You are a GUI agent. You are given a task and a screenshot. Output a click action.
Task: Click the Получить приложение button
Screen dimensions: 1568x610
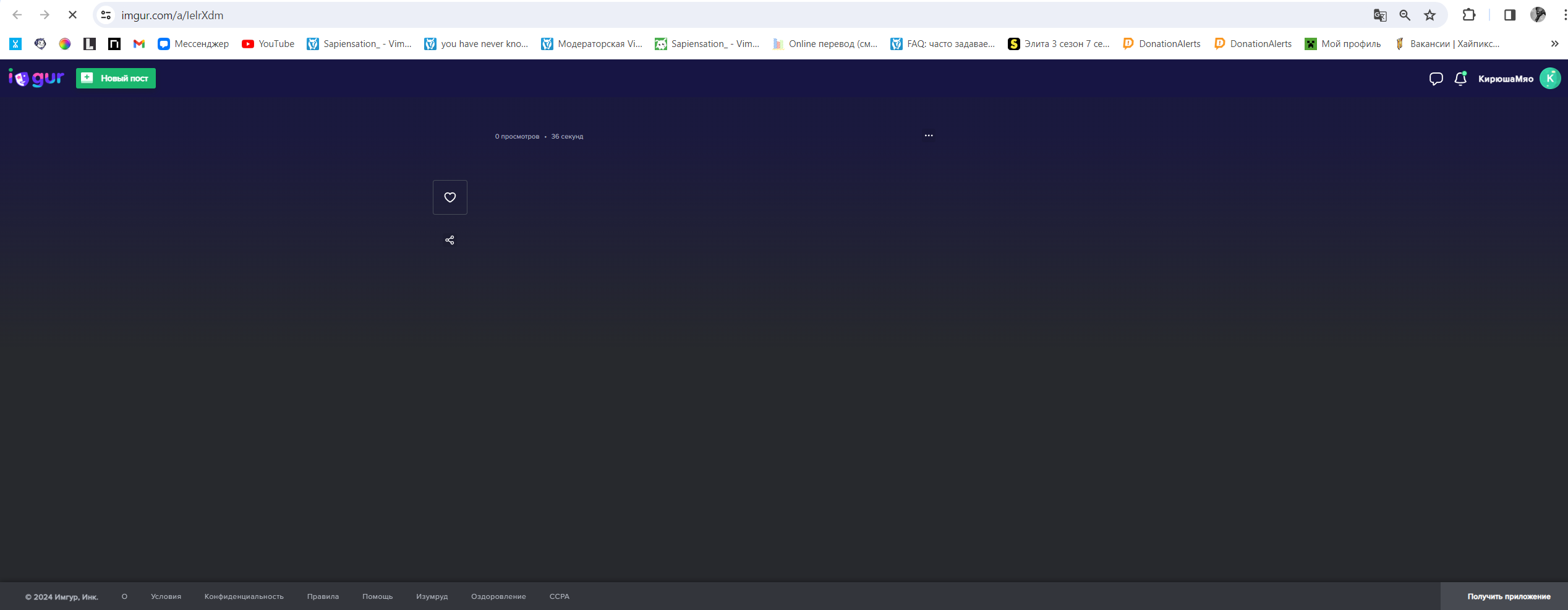[1509, 596]
